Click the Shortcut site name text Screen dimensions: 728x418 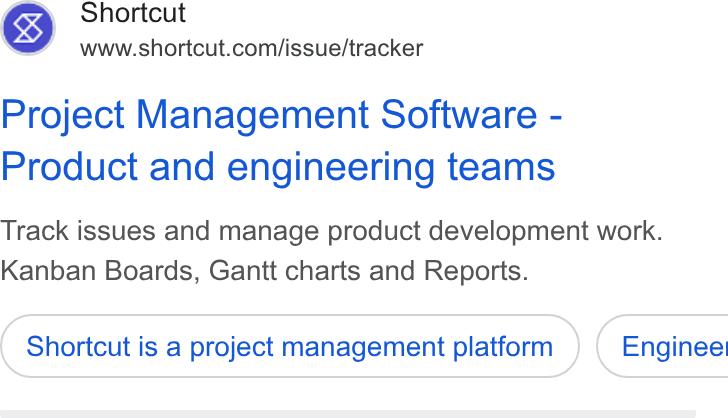coord(133,13)
